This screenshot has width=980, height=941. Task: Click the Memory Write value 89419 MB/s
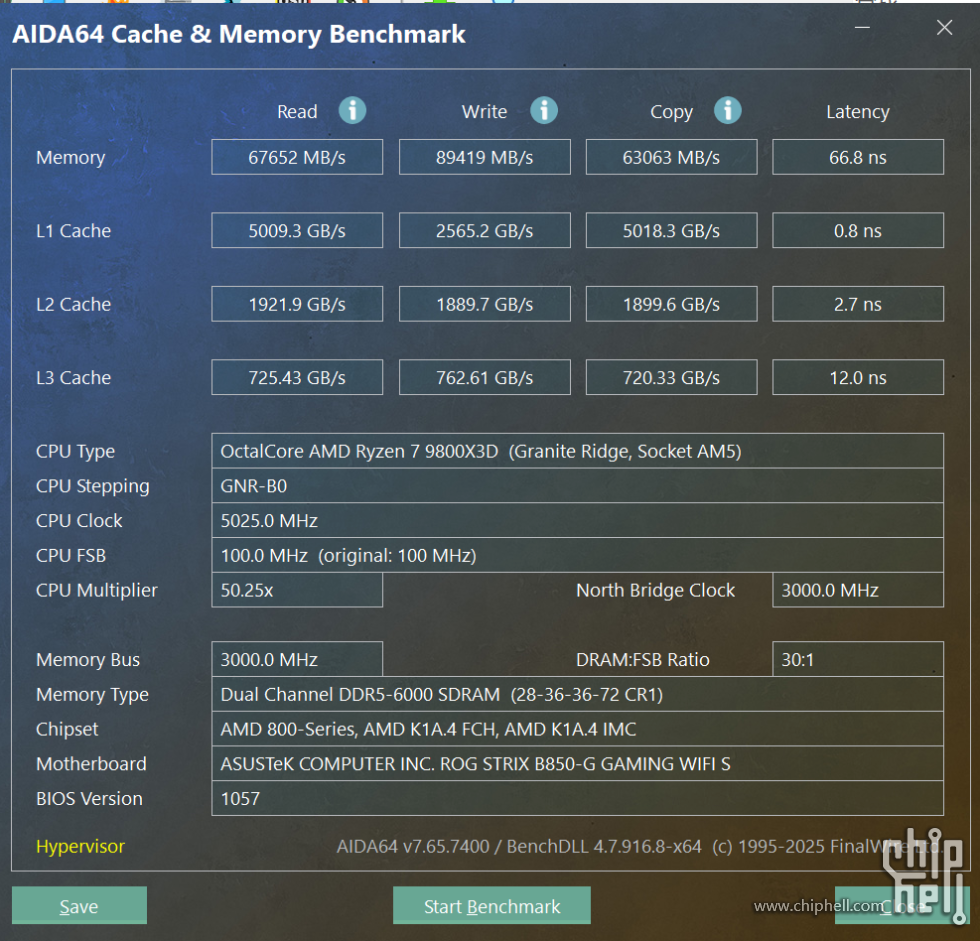pyautogui.click(x=484, y=157)
